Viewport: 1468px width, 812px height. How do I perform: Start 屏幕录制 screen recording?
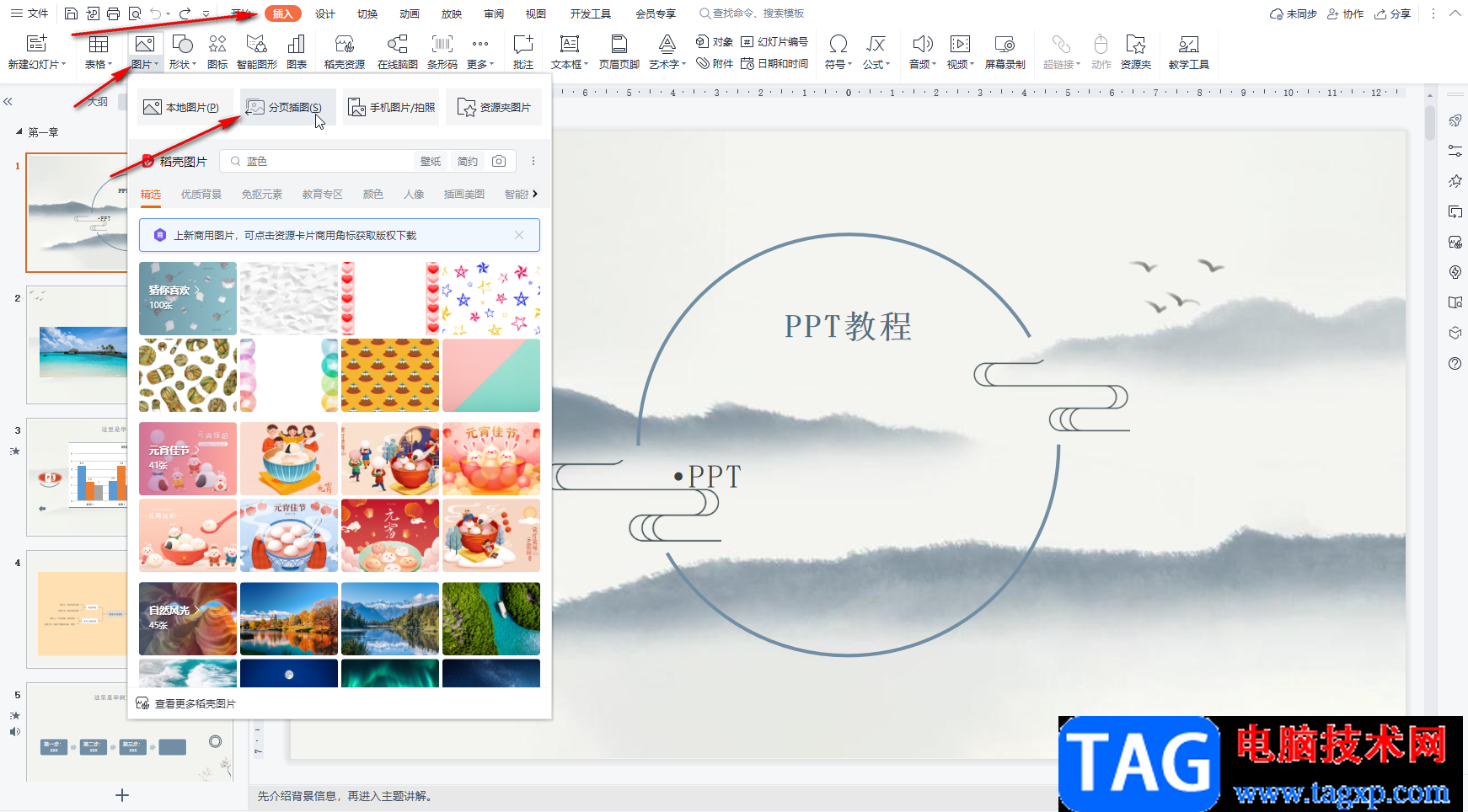pos(1005,44)
